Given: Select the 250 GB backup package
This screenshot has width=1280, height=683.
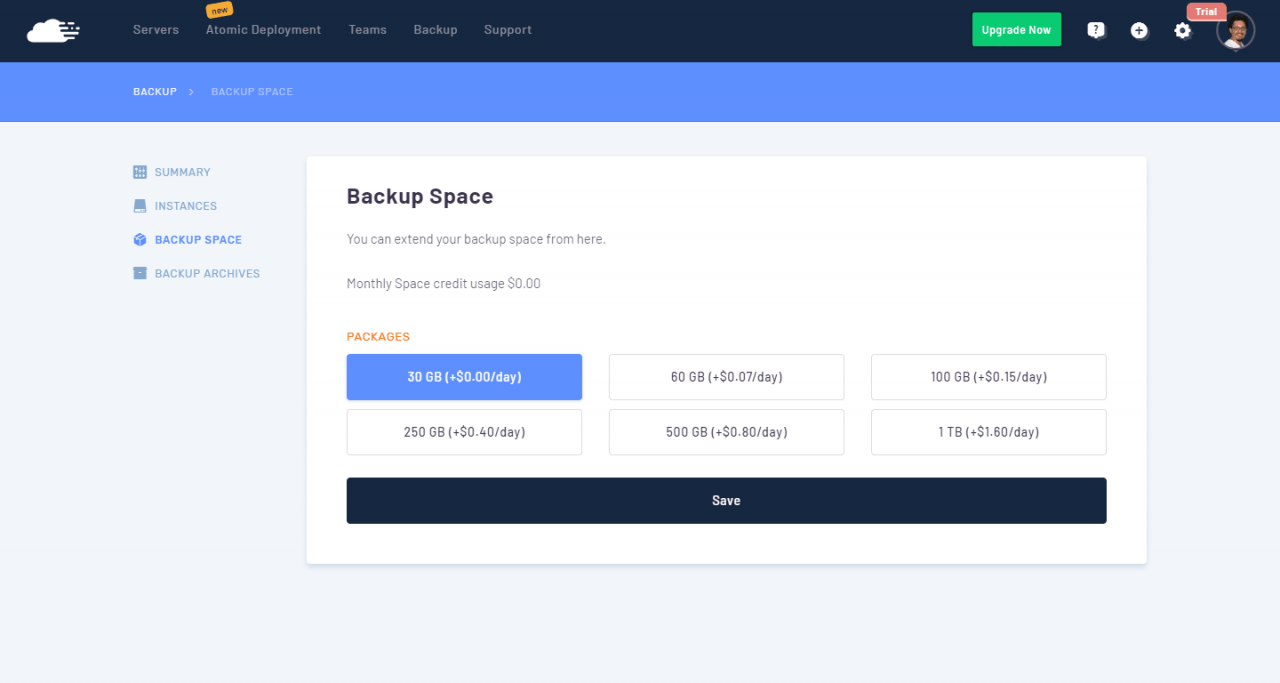Looking at the screenshot, I should pos(464,432).
